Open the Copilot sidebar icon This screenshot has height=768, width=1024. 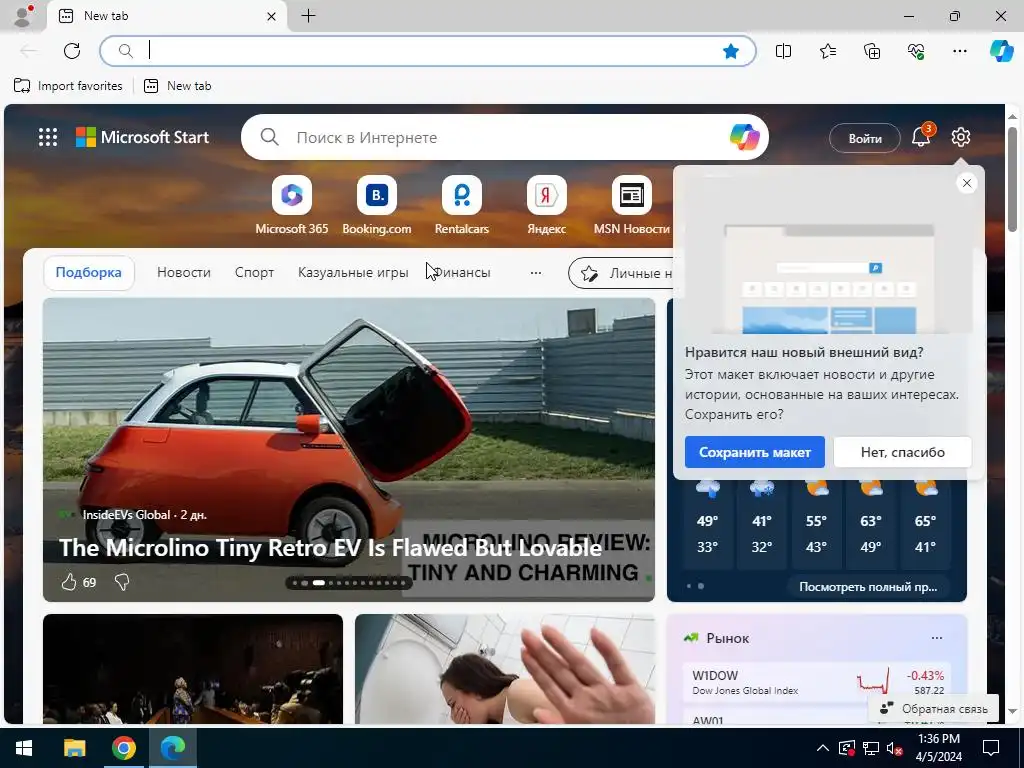point(1001,51)
